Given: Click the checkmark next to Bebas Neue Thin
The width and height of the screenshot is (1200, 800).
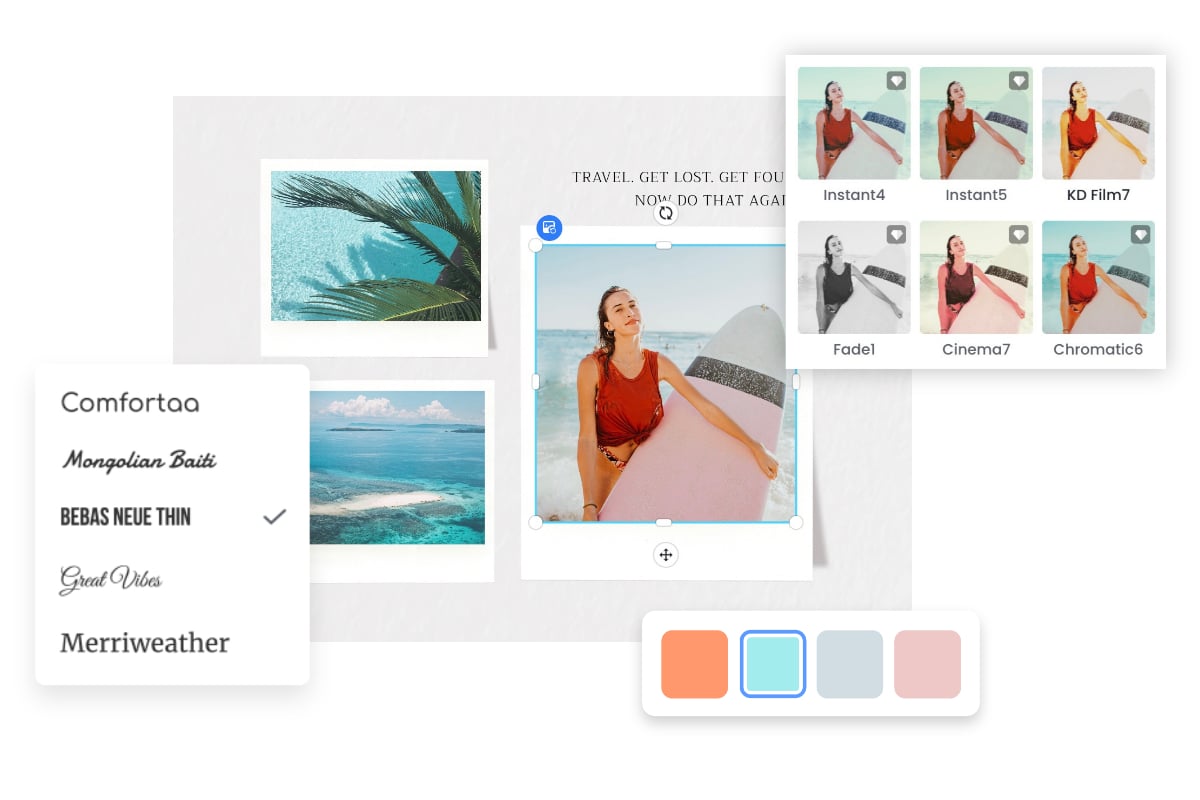Looking at the screenshot, I should (274, 517).
